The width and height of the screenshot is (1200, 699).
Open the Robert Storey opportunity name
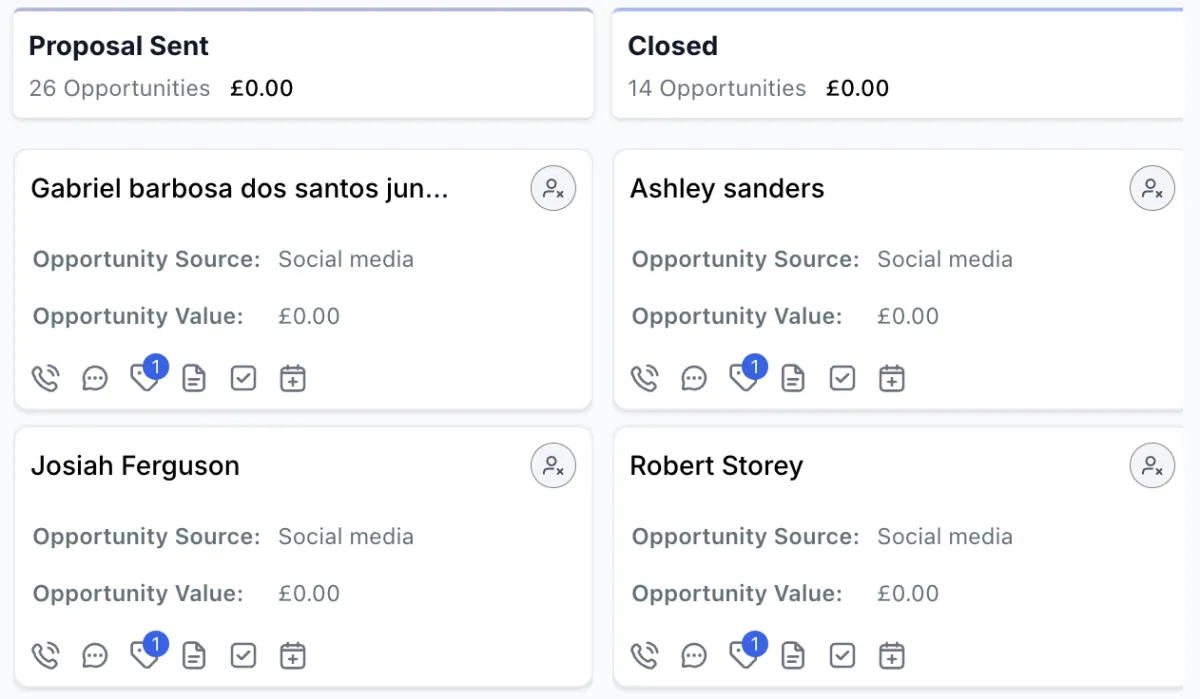pyautogui.click(x=716, y=466)
